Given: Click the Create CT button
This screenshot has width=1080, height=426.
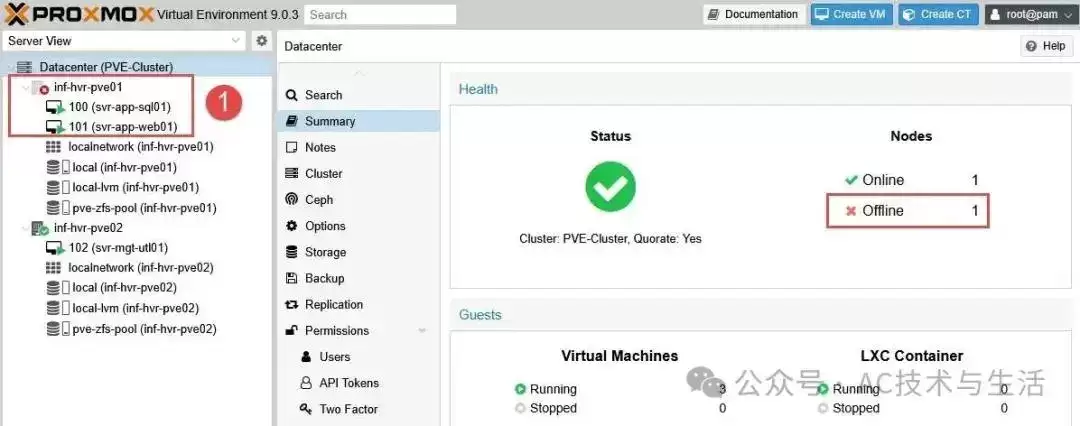Looking at the screenshot, I should tap(938, 14).
